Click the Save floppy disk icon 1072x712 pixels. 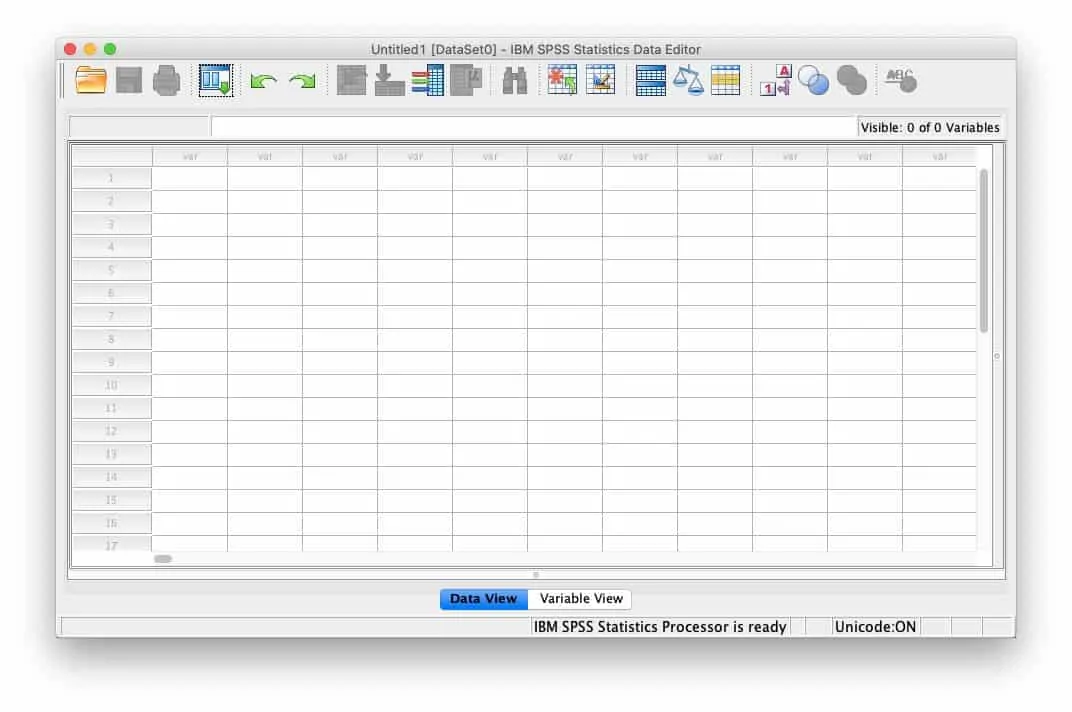[129, 80]
